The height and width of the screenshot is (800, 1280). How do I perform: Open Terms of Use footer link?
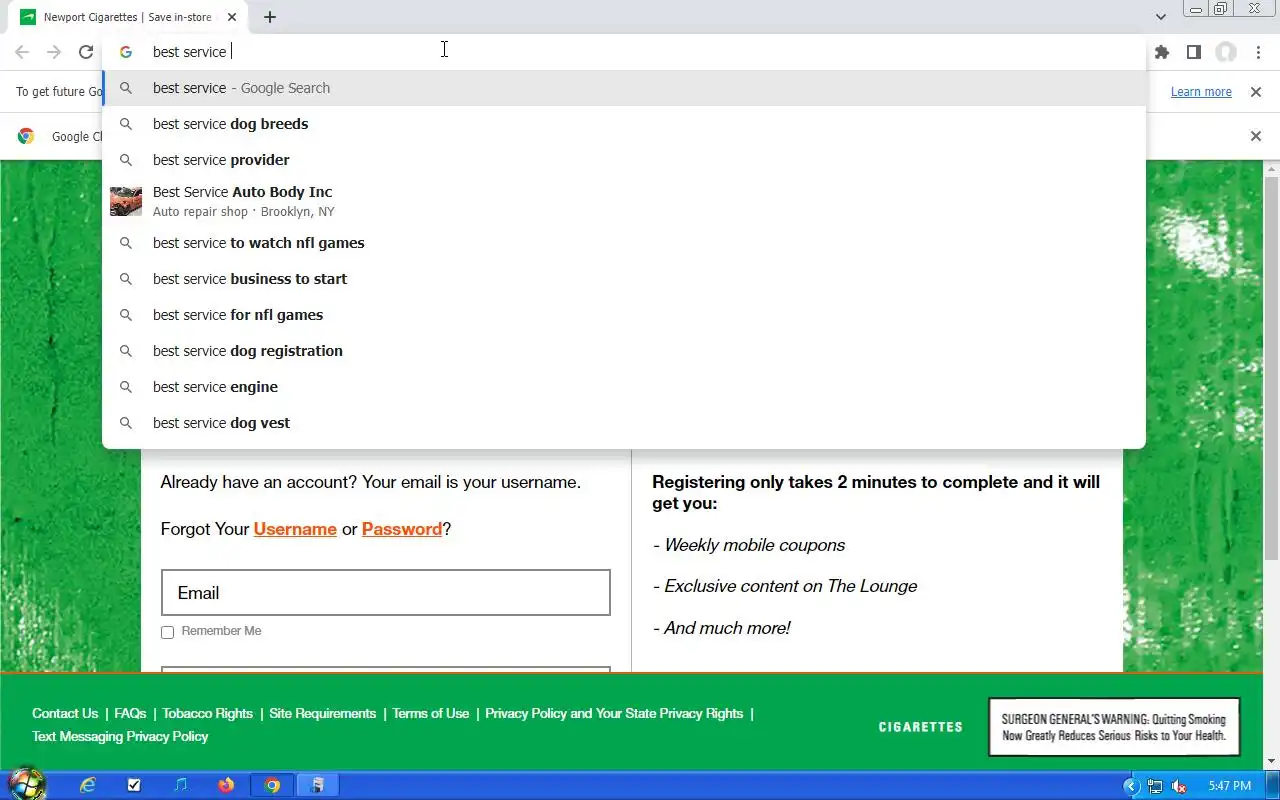(x=431, y=713)
